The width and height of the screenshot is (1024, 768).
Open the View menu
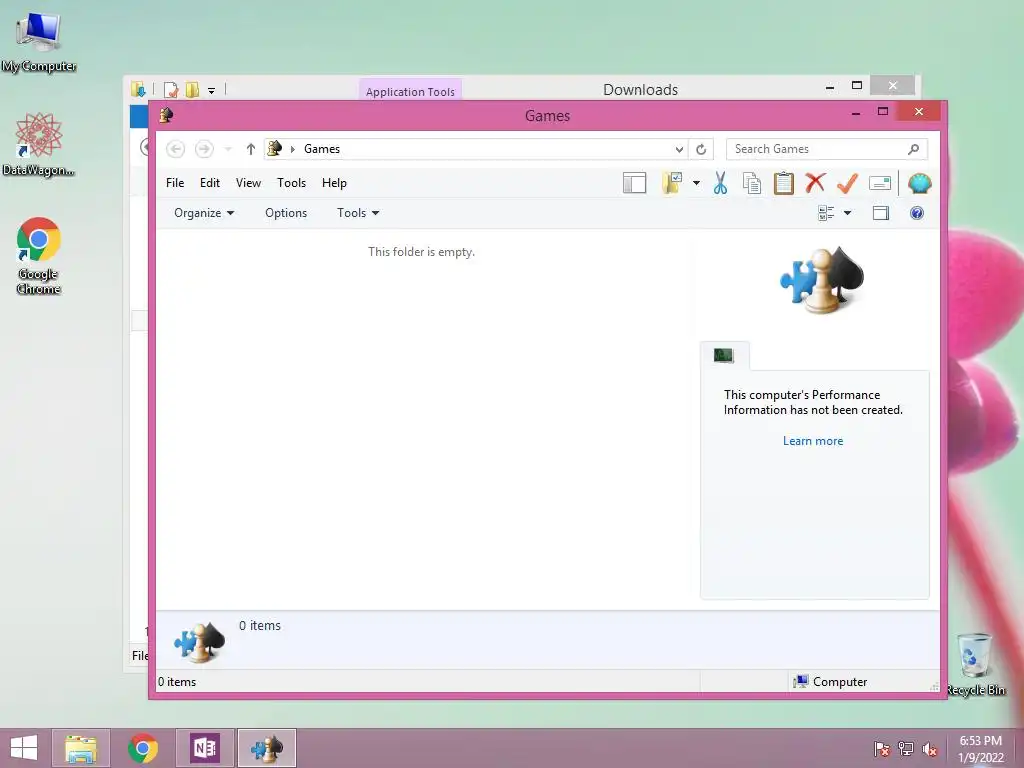[x=248, y=183]
